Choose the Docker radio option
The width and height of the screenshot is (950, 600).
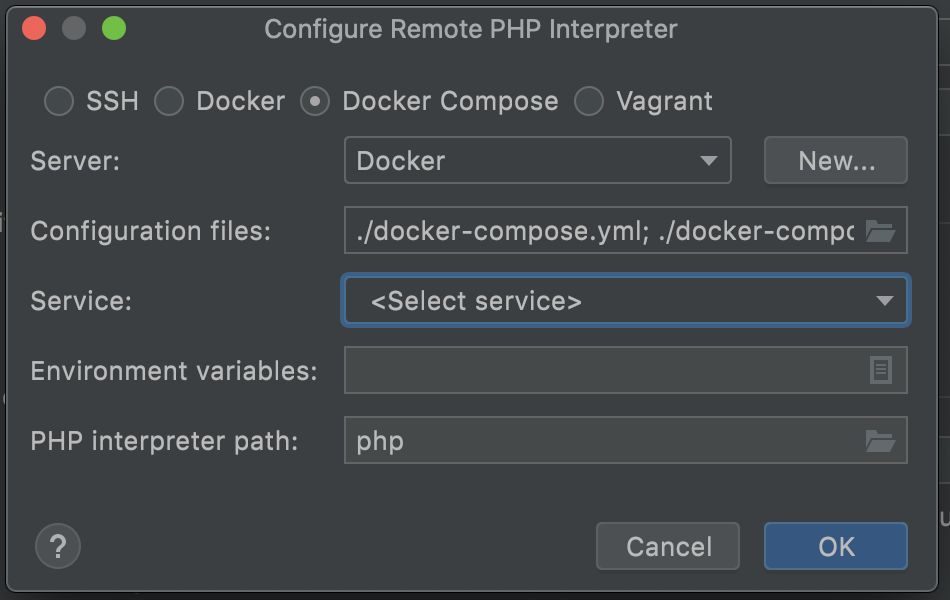pyautogui.click(x=169, y=101)
